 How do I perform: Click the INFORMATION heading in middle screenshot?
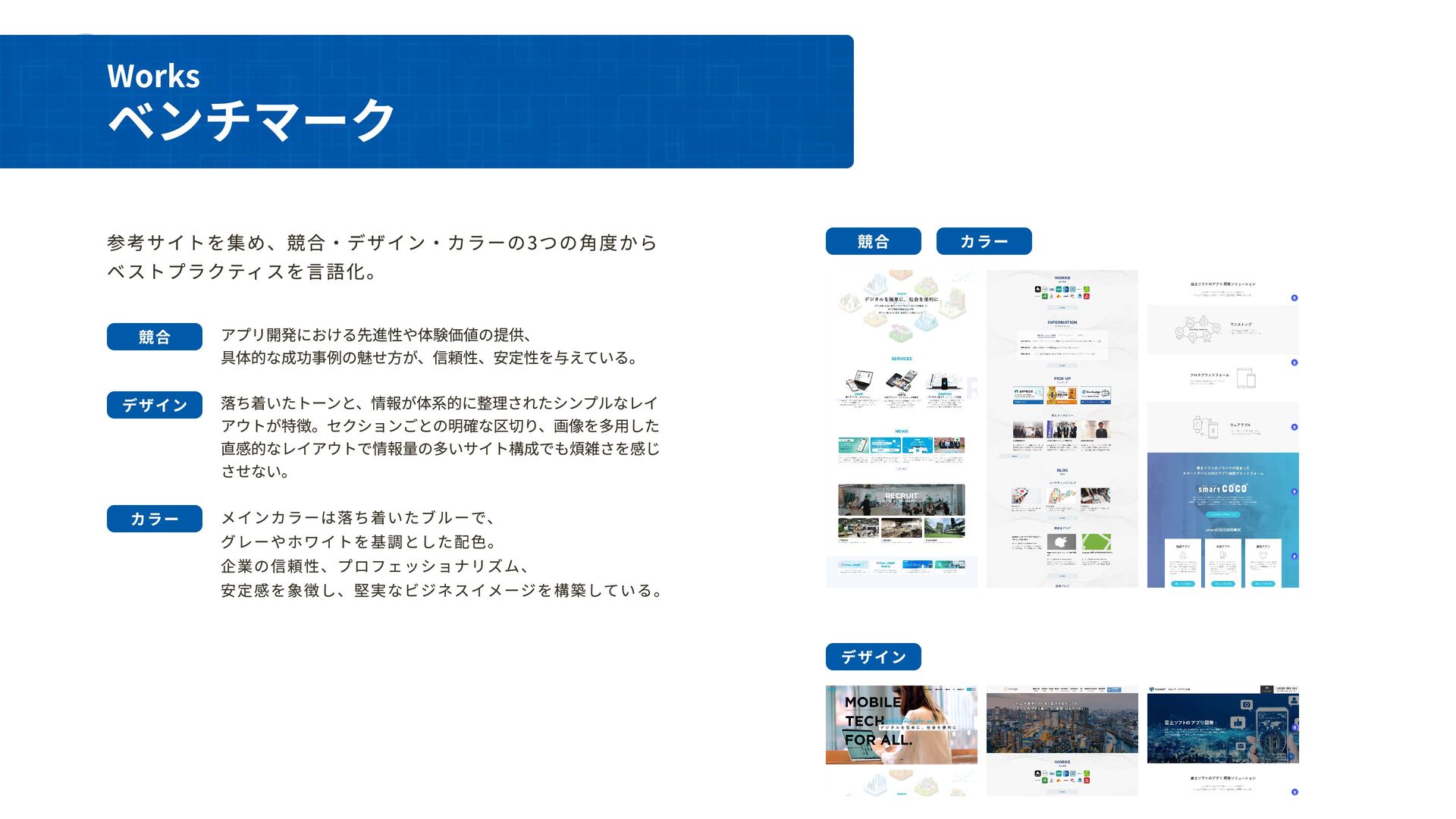click(x=1062, y=322)
